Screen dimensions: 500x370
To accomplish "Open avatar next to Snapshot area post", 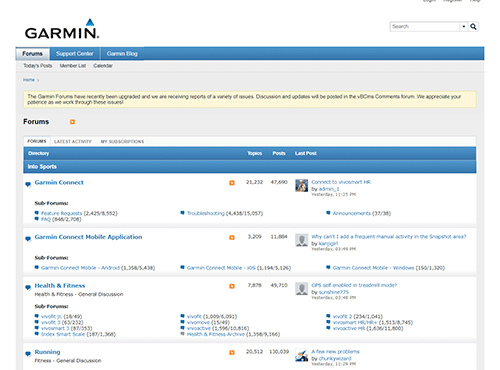I will click(301, 240).
